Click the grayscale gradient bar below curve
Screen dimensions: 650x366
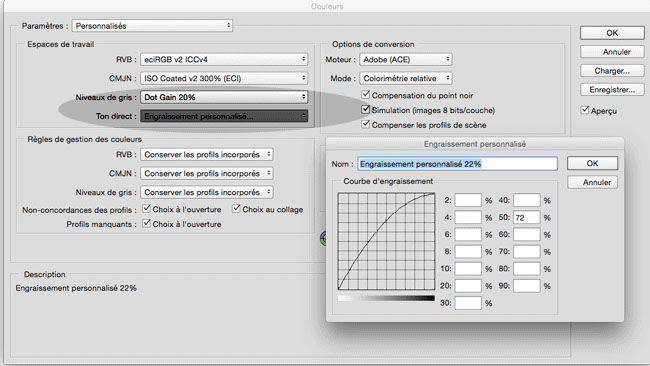click(386, 298)
